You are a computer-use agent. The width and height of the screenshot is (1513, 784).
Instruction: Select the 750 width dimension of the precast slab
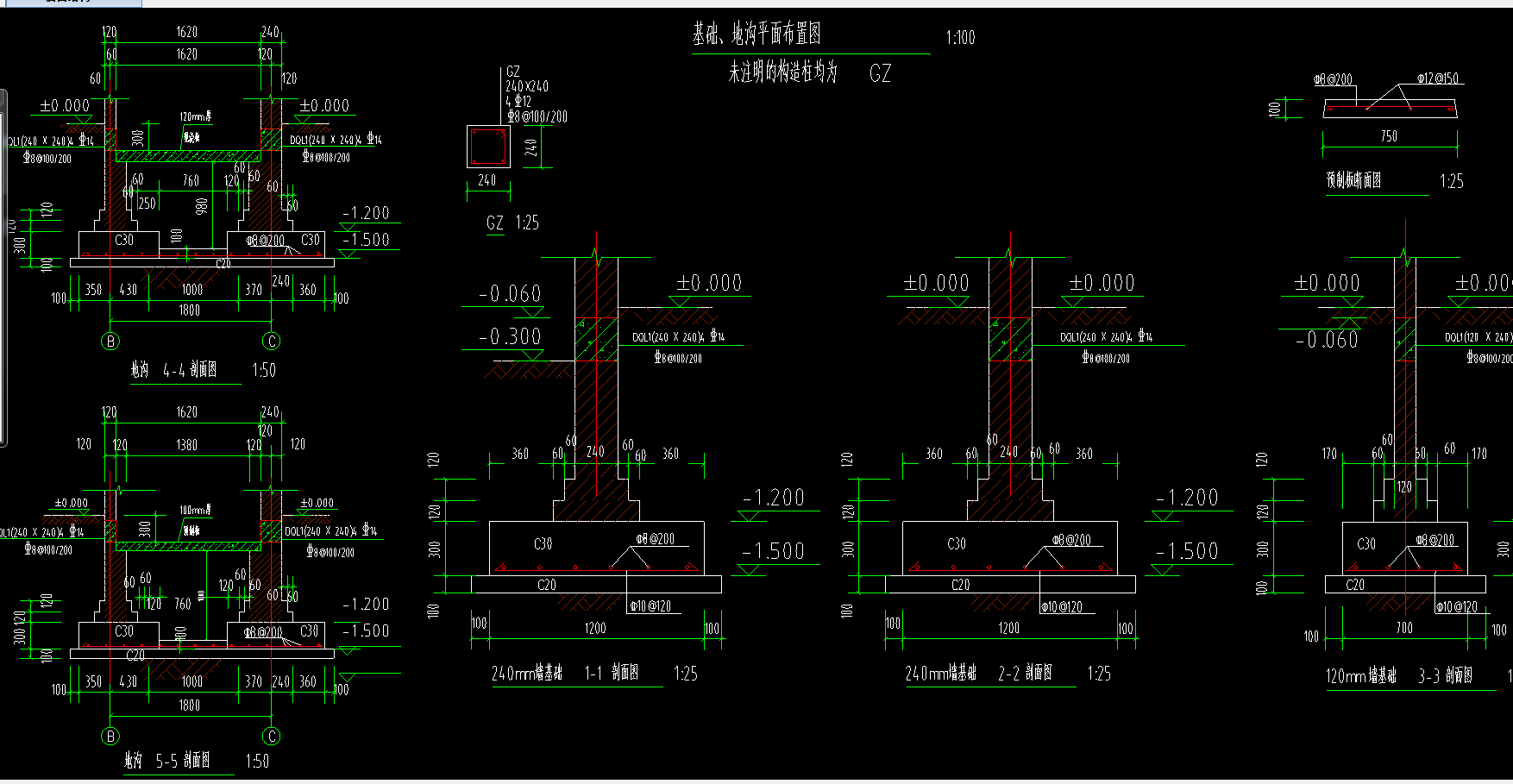pos(1389,136)
